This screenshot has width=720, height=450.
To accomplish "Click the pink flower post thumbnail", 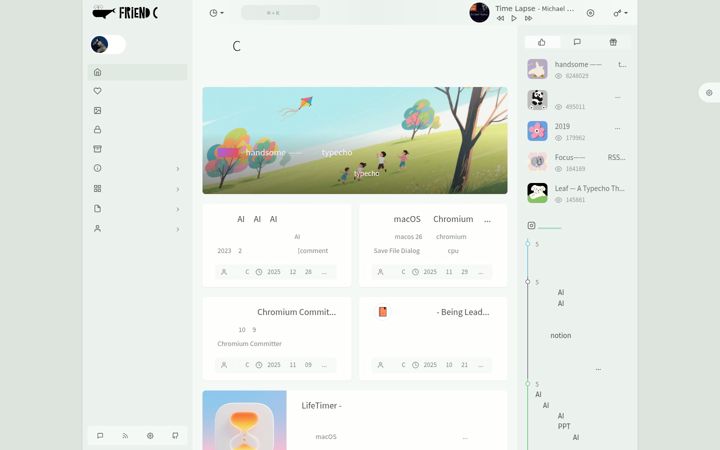I will [537, 131].
